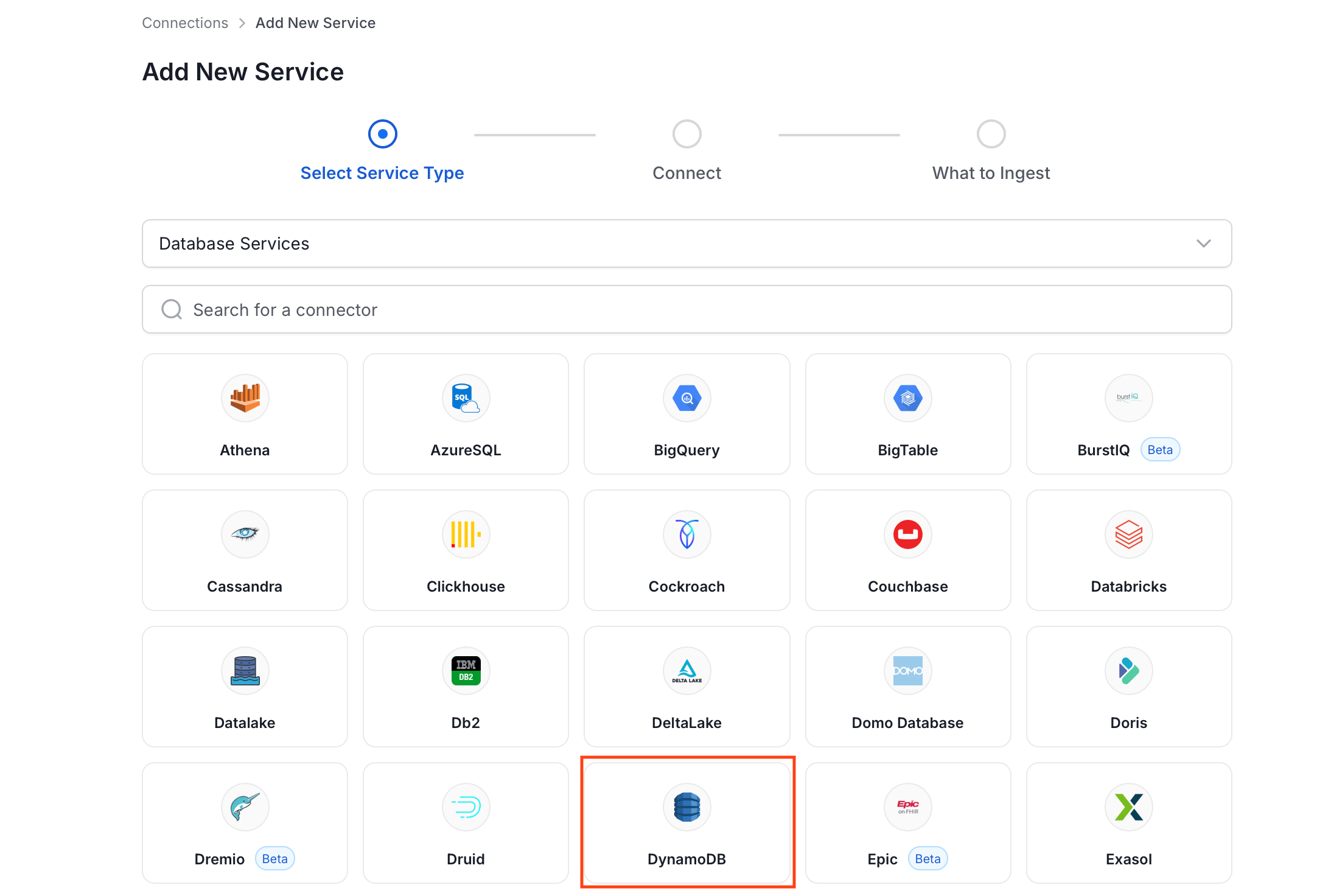Click the search magnifier icon
This screenshot has height=896, width=1317.
172,309
